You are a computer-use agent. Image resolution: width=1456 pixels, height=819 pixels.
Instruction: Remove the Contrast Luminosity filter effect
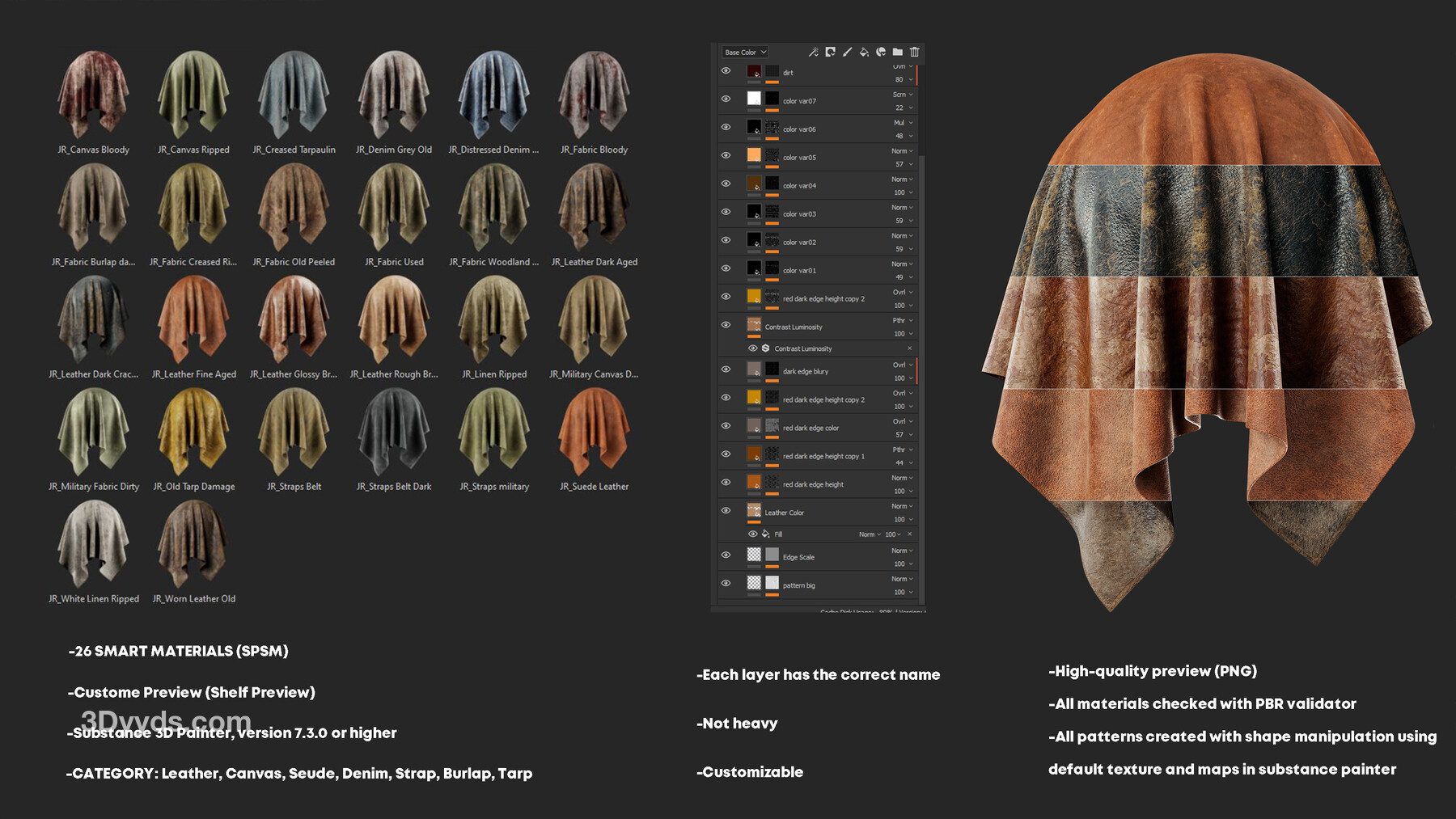909,348
